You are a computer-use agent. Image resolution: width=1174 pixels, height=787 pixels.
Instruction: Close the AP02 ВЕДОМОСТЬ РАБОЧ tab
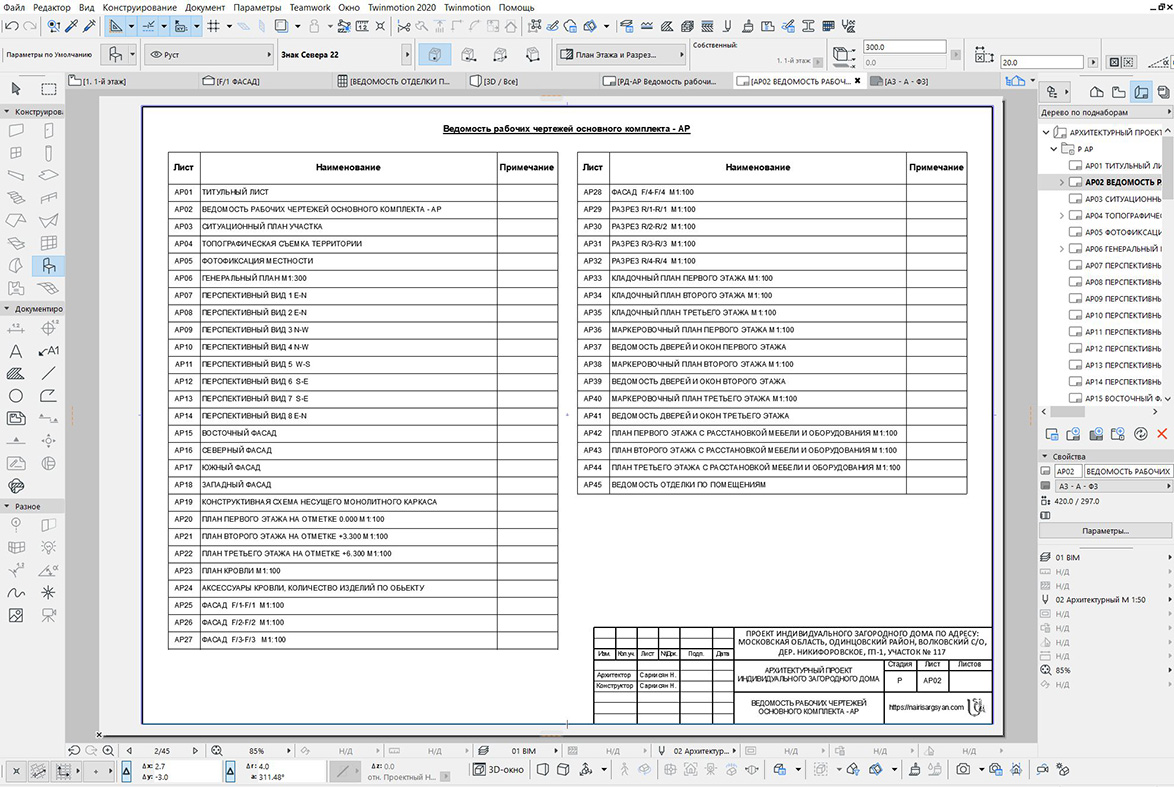point(857,81)
